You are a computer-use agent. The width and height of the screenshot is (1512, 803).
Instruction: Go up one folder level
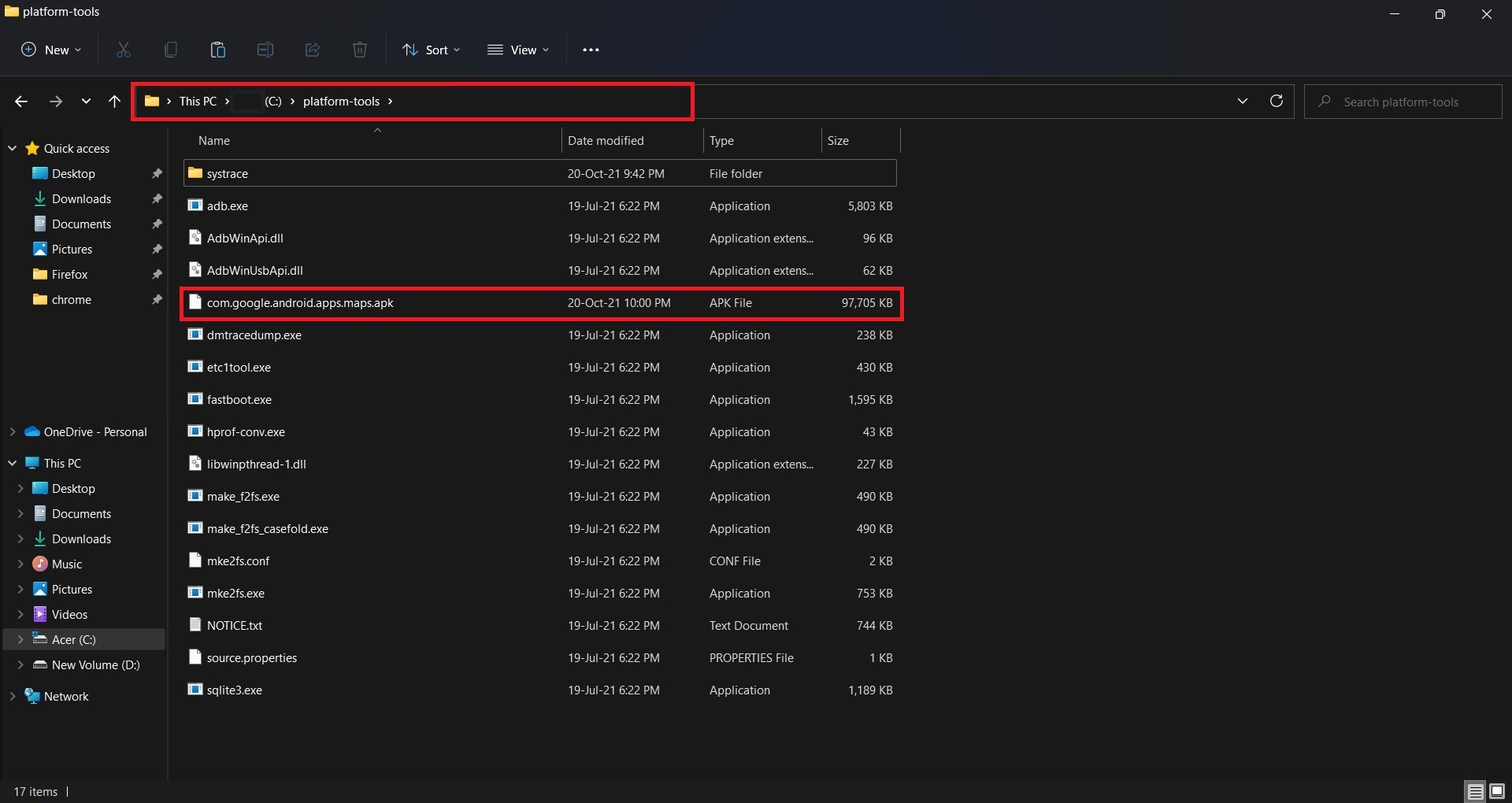coord(114,101)
